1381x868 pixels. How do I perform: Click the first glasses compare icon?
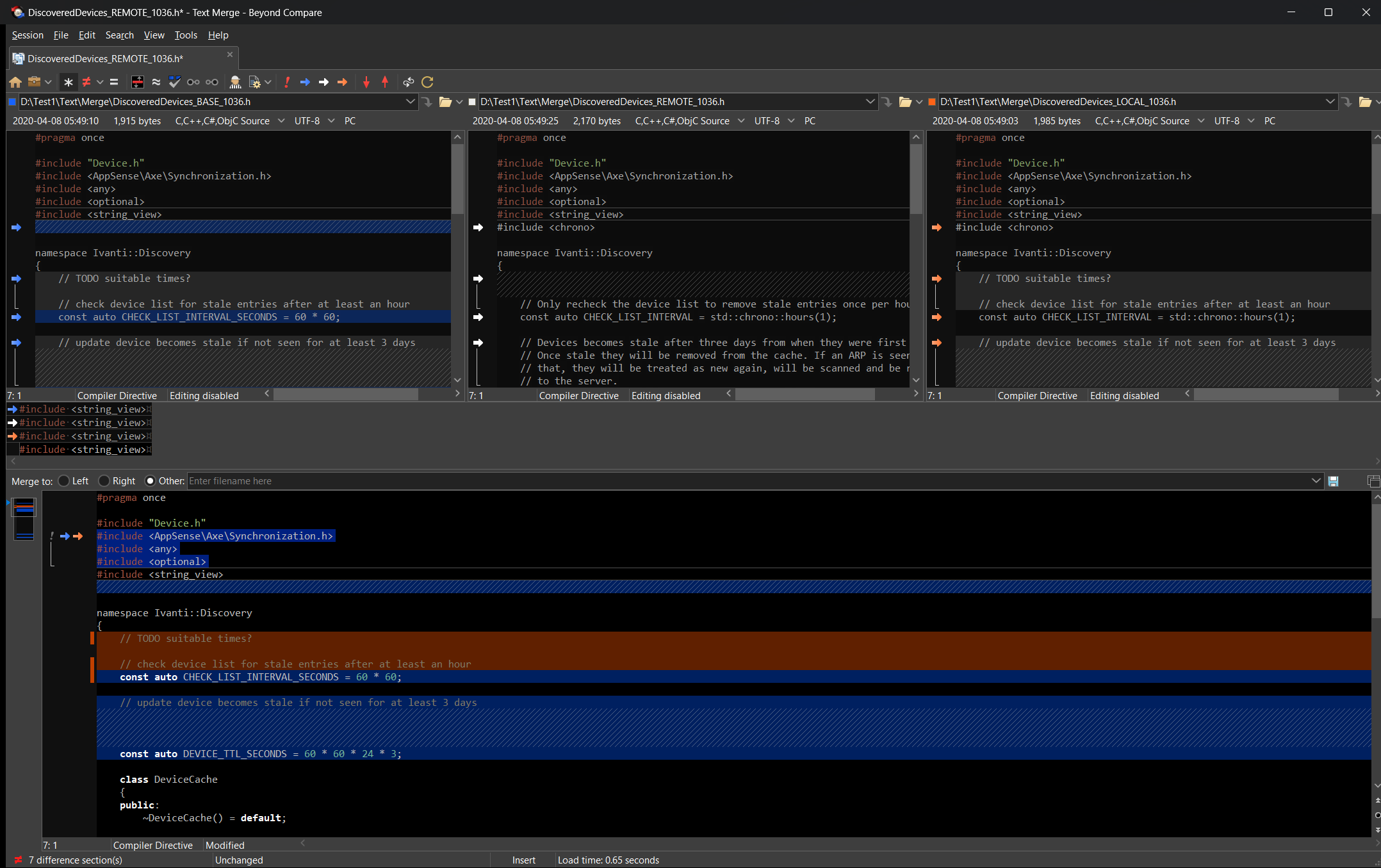193,82
